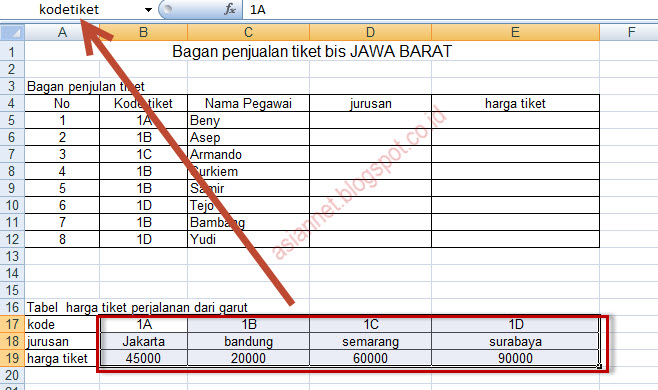Viewport: 658px width, 390px height.
Task: Click the 'jurusan' header cell in row 4
Action: [371, 103]
